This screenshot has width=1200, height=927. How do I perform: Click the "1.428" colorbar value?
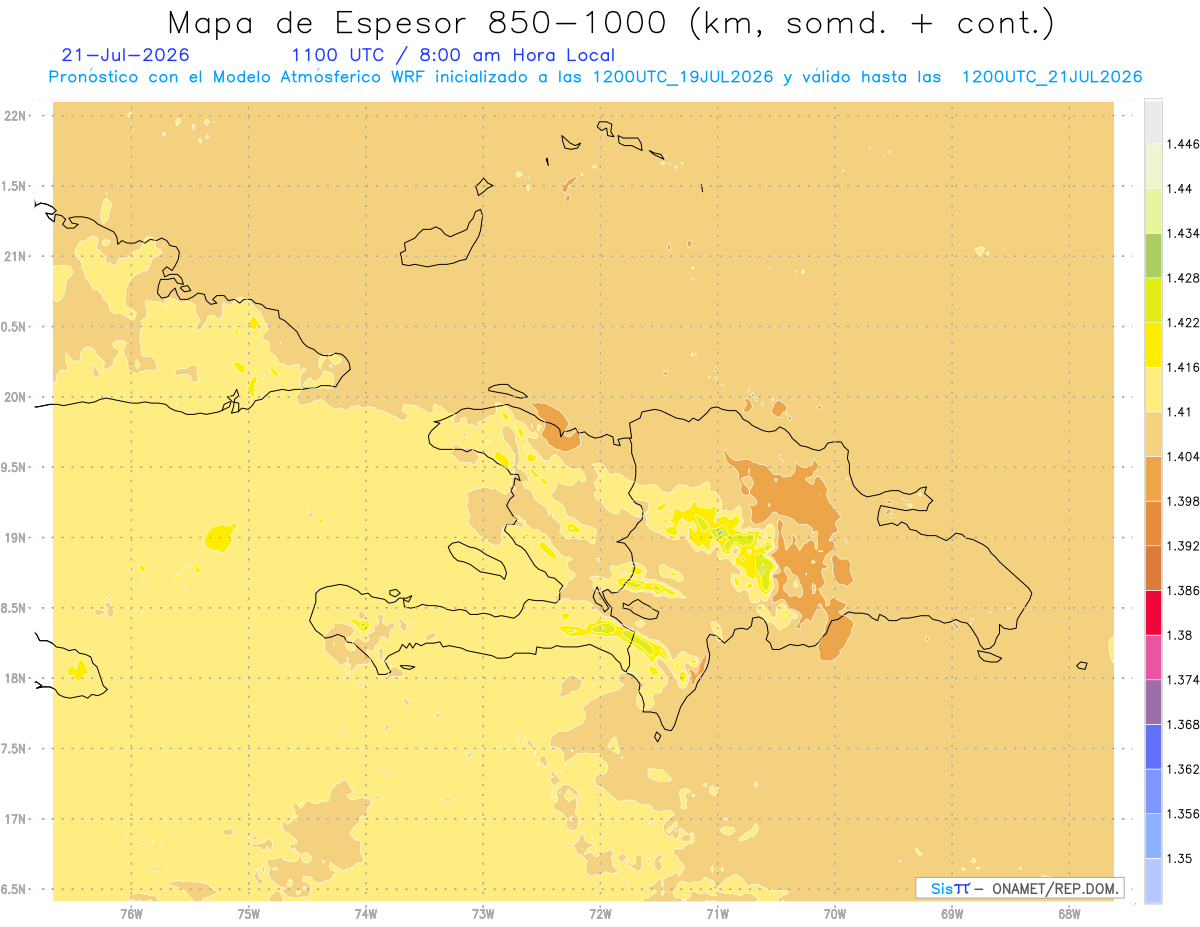pos(1183,278)
